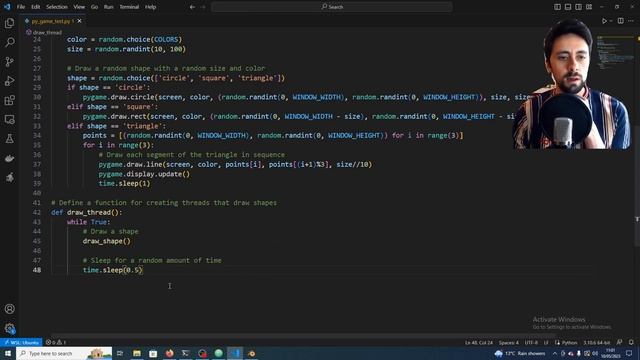Open the Accounts icon in activity bar
The image size is (640, 360).
point(9,309)
